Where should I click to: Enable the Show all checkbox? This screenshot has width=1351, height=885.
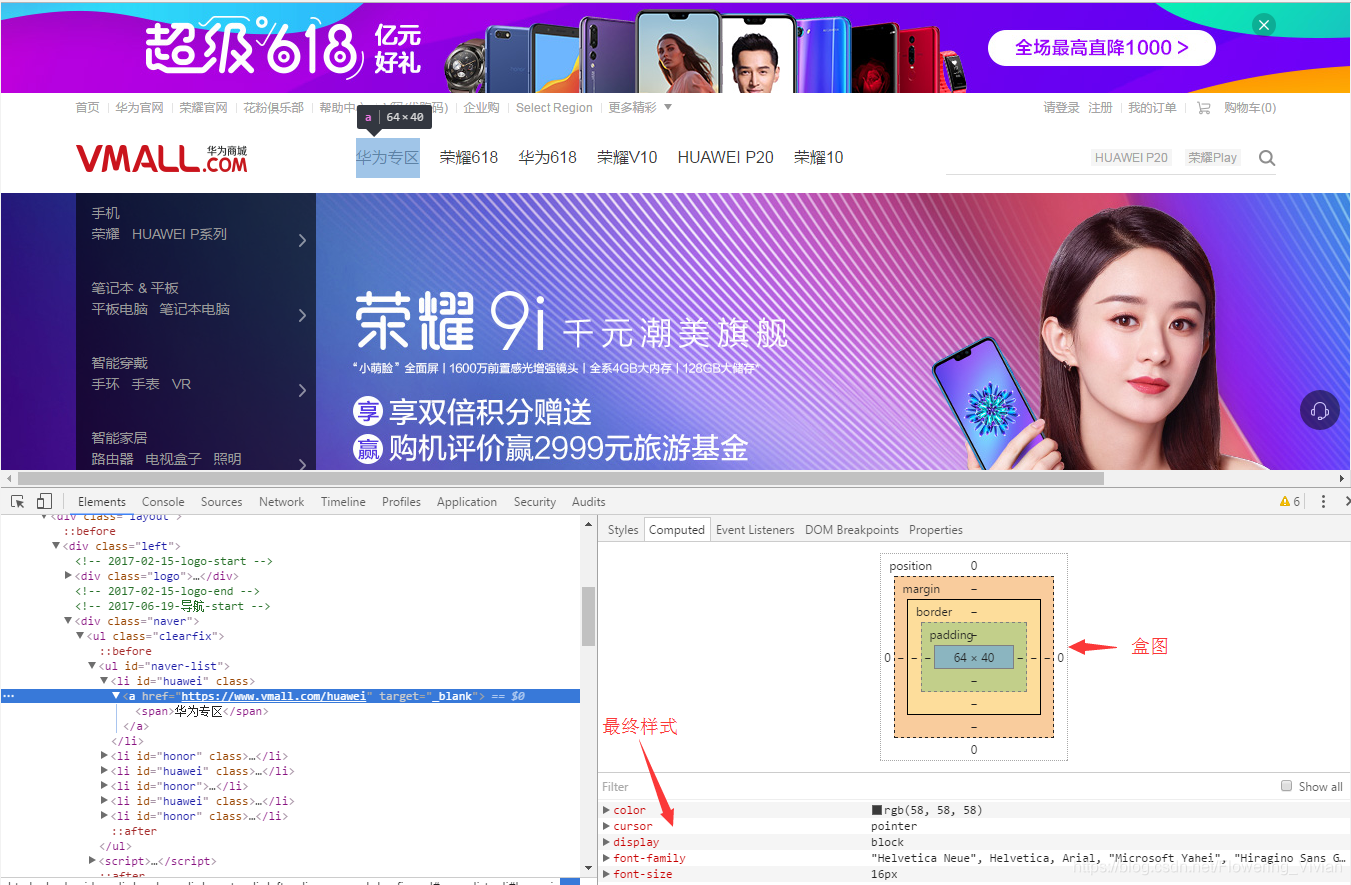click(x=1287, y=786)
